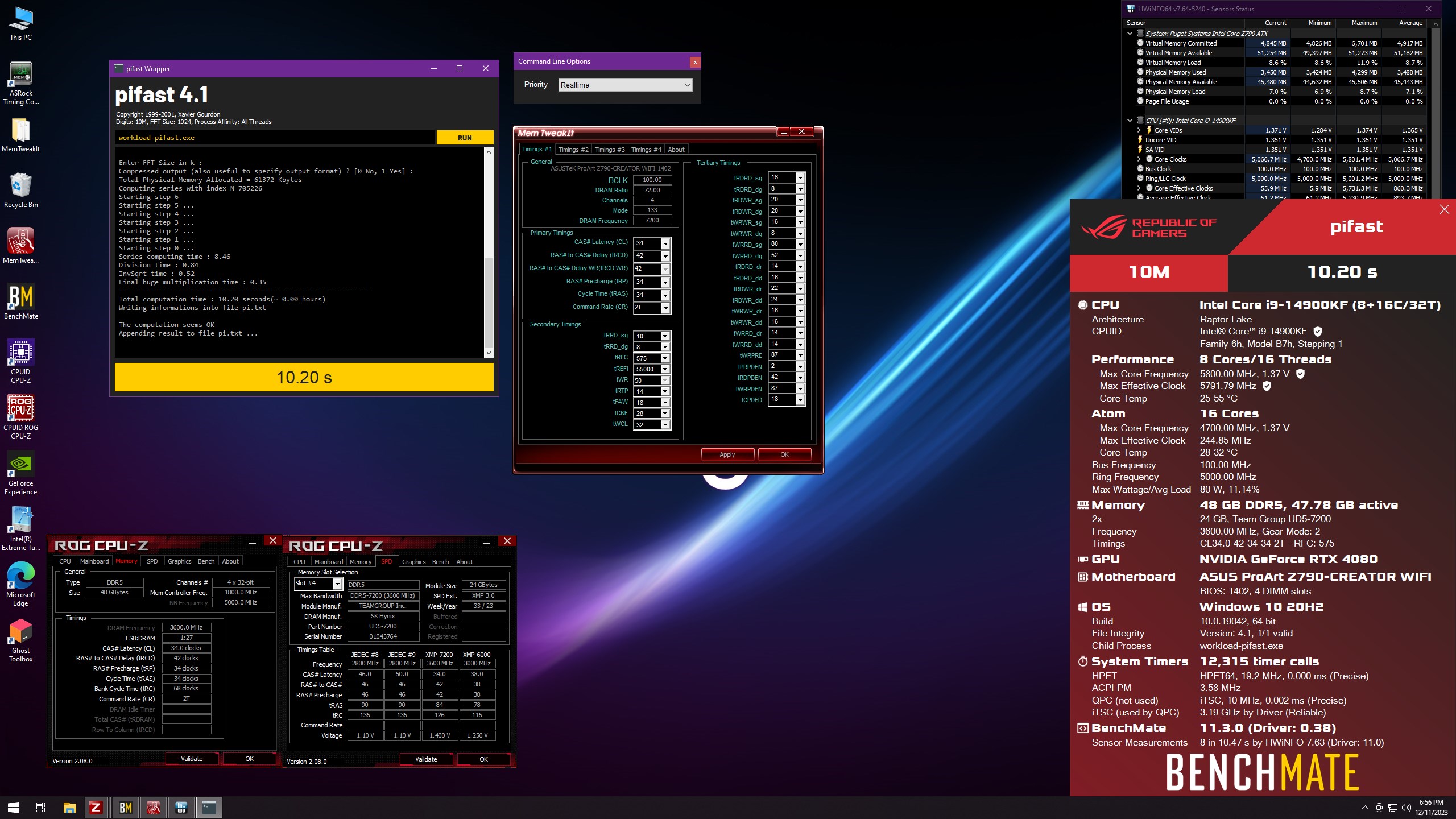Expand the Core Clocks row in HWiNFO

[x=1139, y=159]
